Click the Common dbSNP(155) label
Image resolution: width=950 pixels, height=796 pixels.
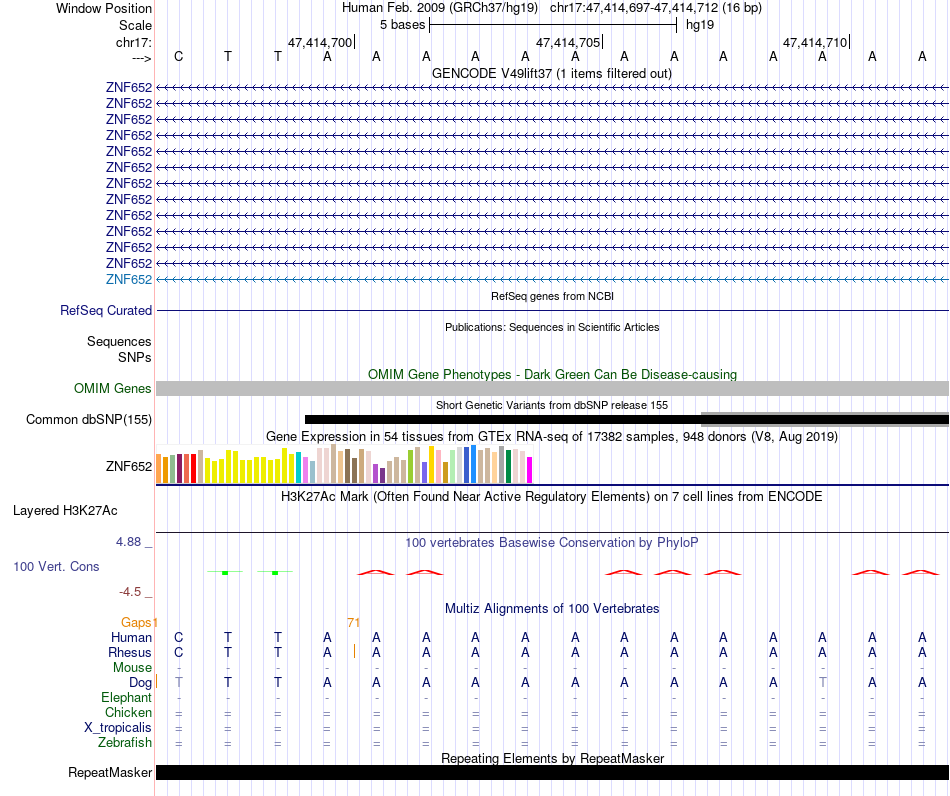(89, 419)
